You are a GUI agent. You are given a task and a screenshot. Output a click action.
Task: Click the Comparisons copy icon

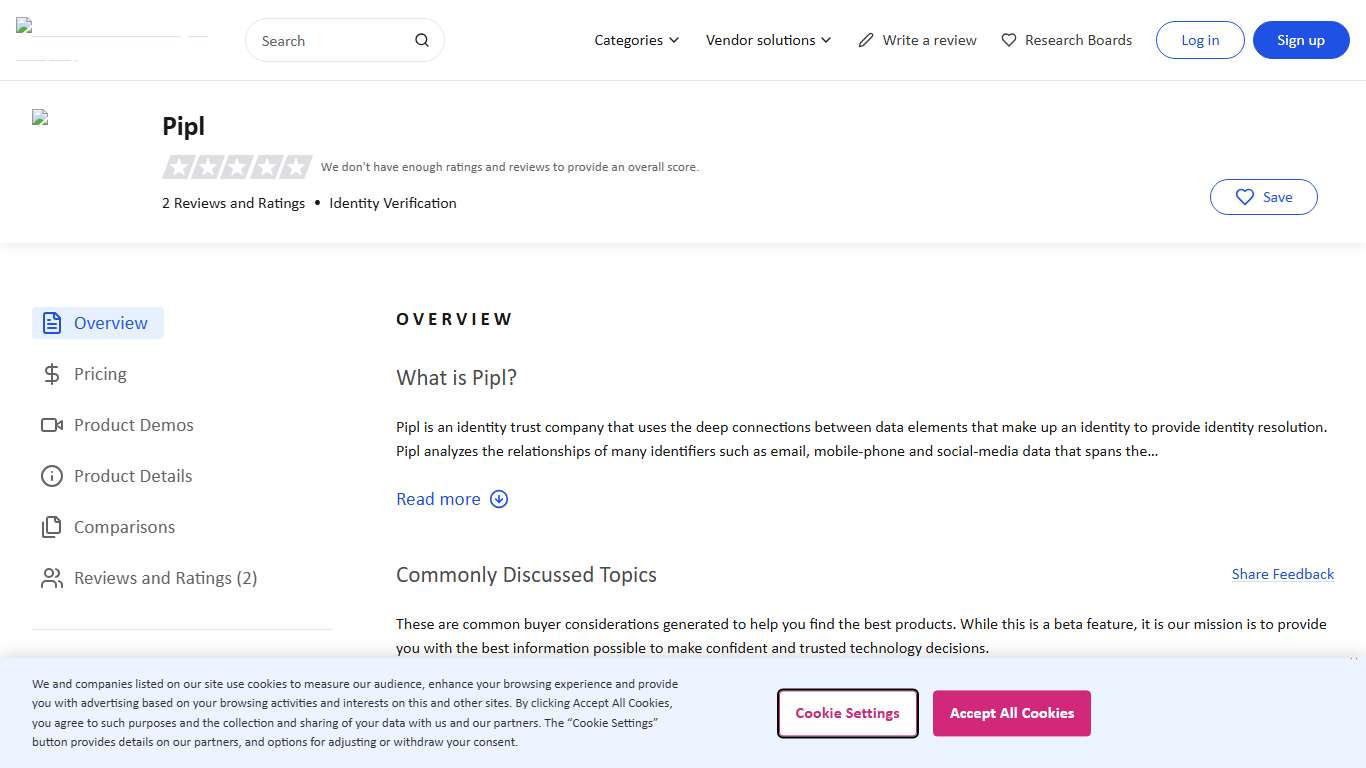pos(52,527)
